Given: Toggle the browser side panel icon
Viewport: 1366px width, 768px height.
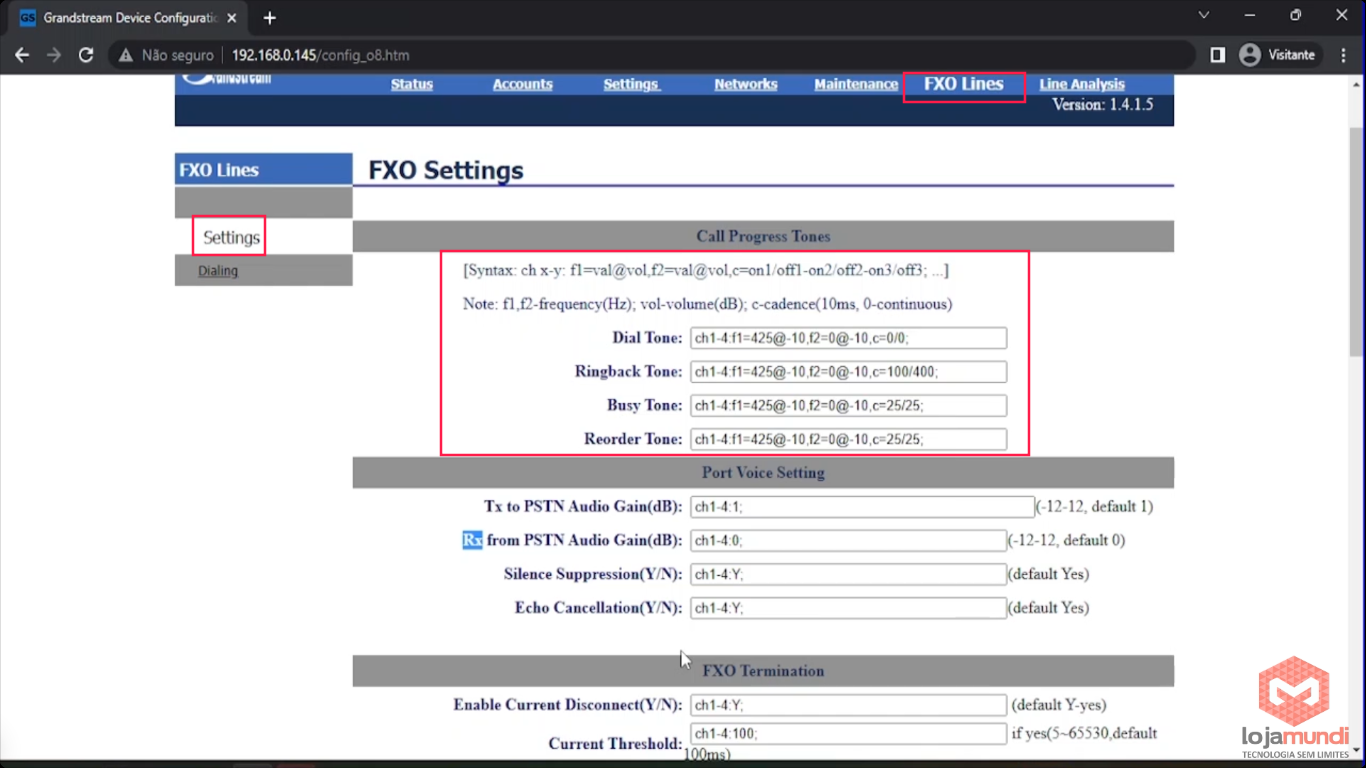Looking at the screenshot, I should coord(1217,55).
